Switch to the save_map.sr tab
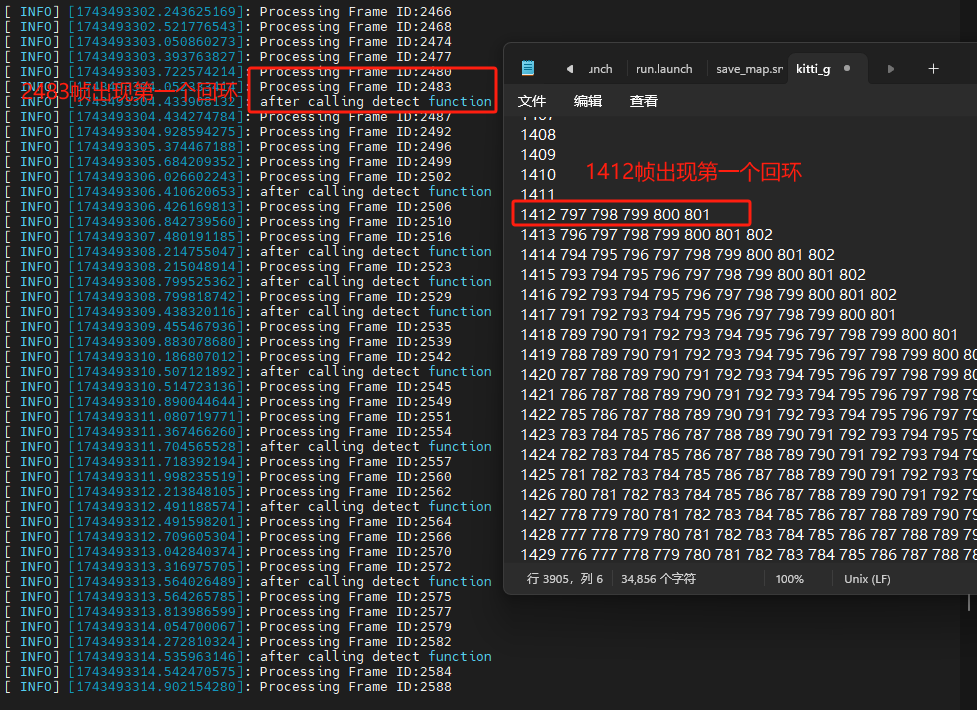 pyautogui.click(x=748, y=68)
